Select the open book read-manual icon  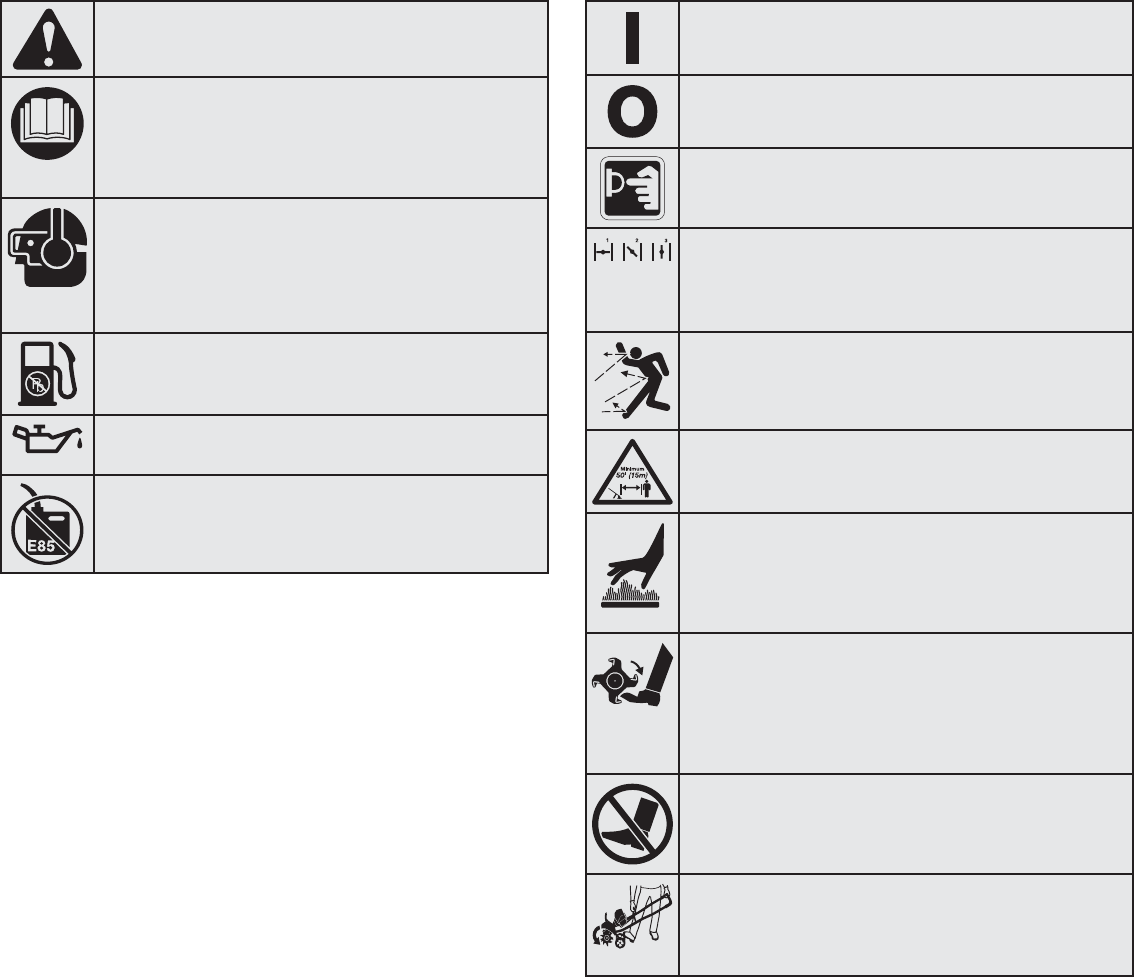(48, 124)
